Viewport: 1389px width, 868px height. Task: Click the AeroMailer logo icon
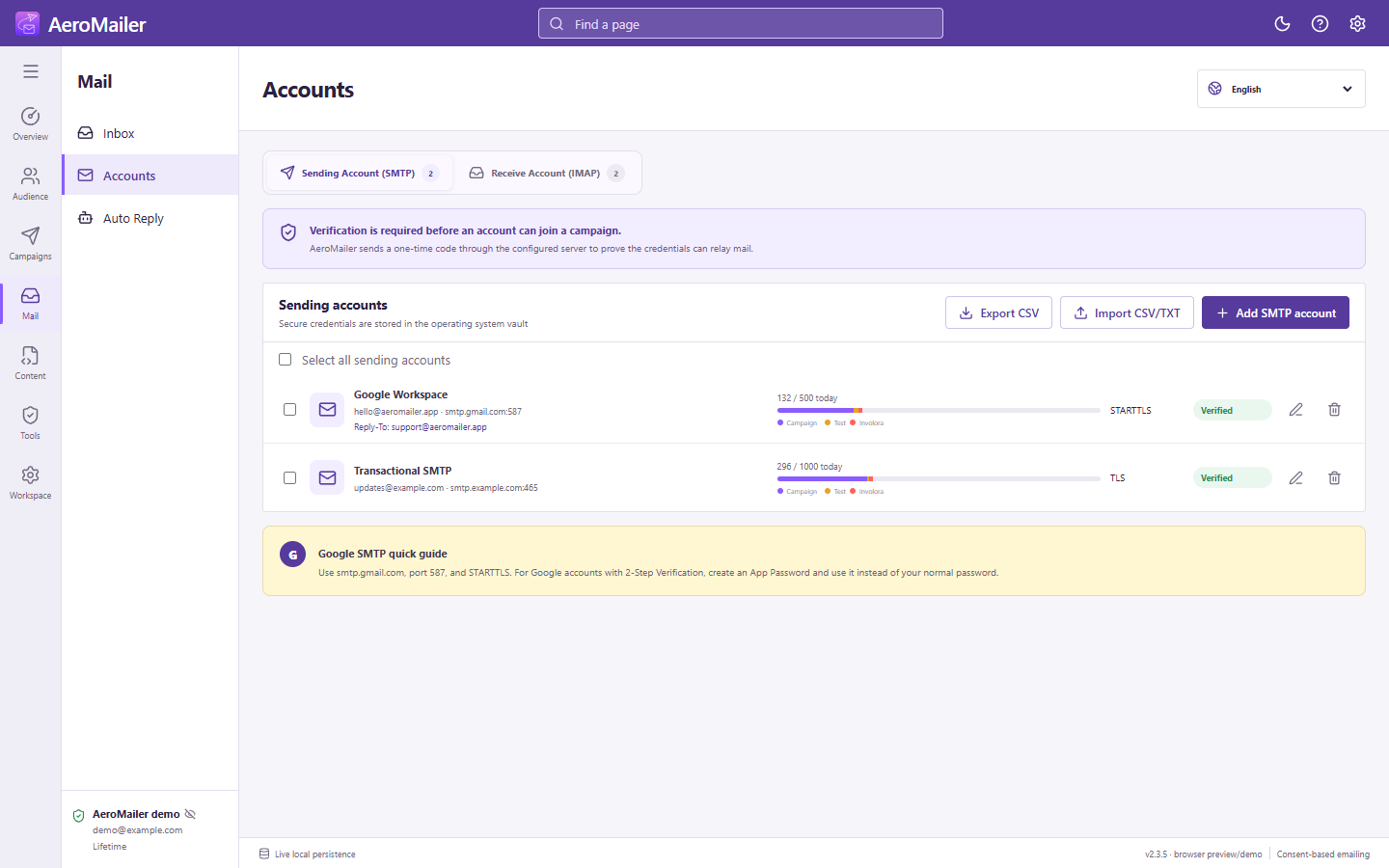point(27,23)
